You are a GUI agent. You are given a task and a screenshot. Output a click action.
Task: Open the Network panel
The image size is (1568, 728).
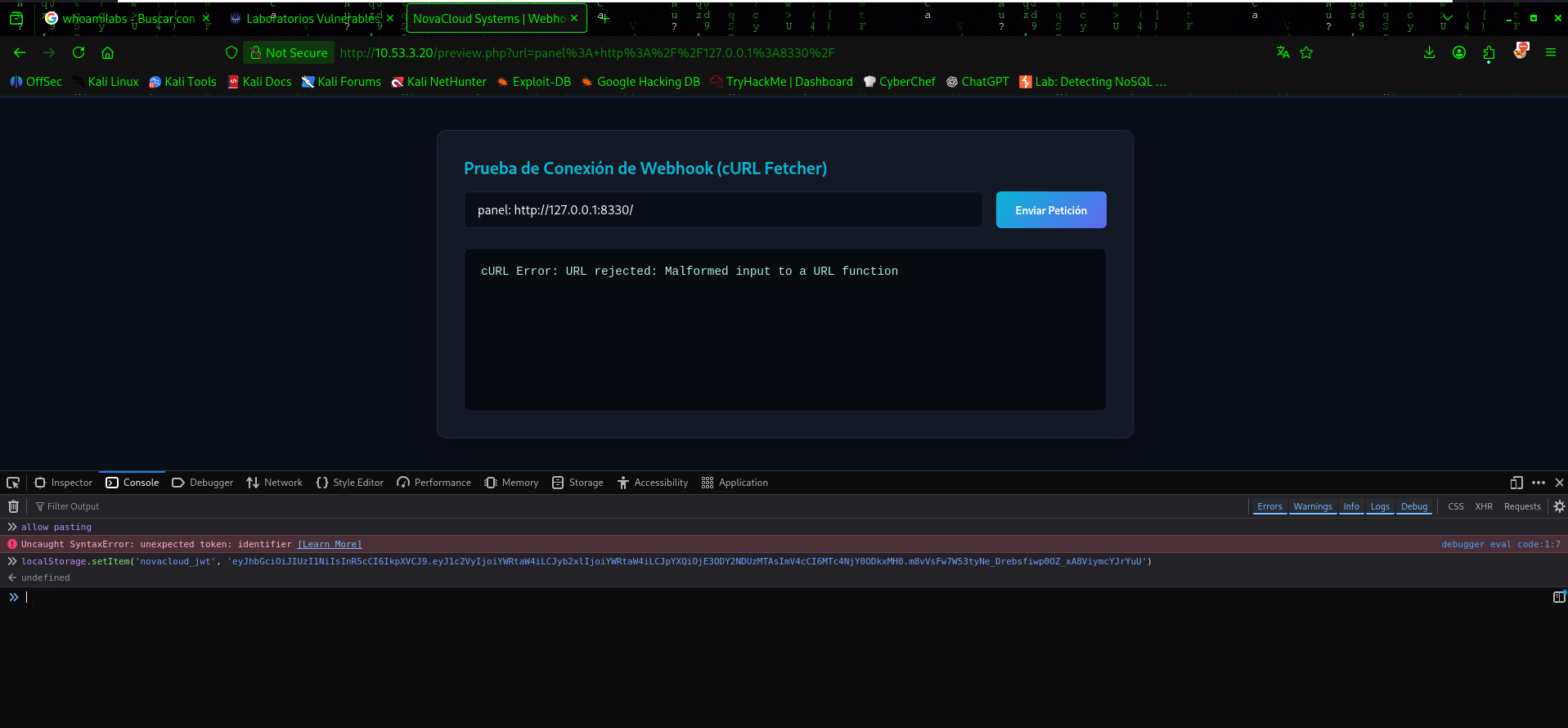(274, 483)
